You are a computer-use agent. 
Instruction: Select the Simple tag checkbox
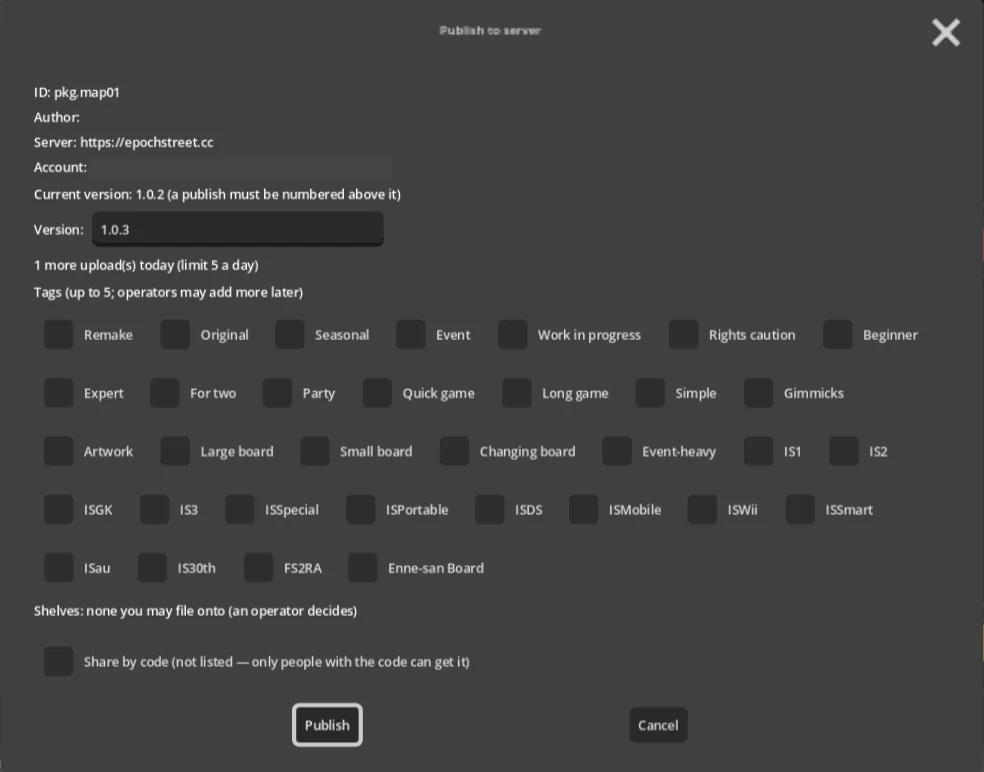650,393
